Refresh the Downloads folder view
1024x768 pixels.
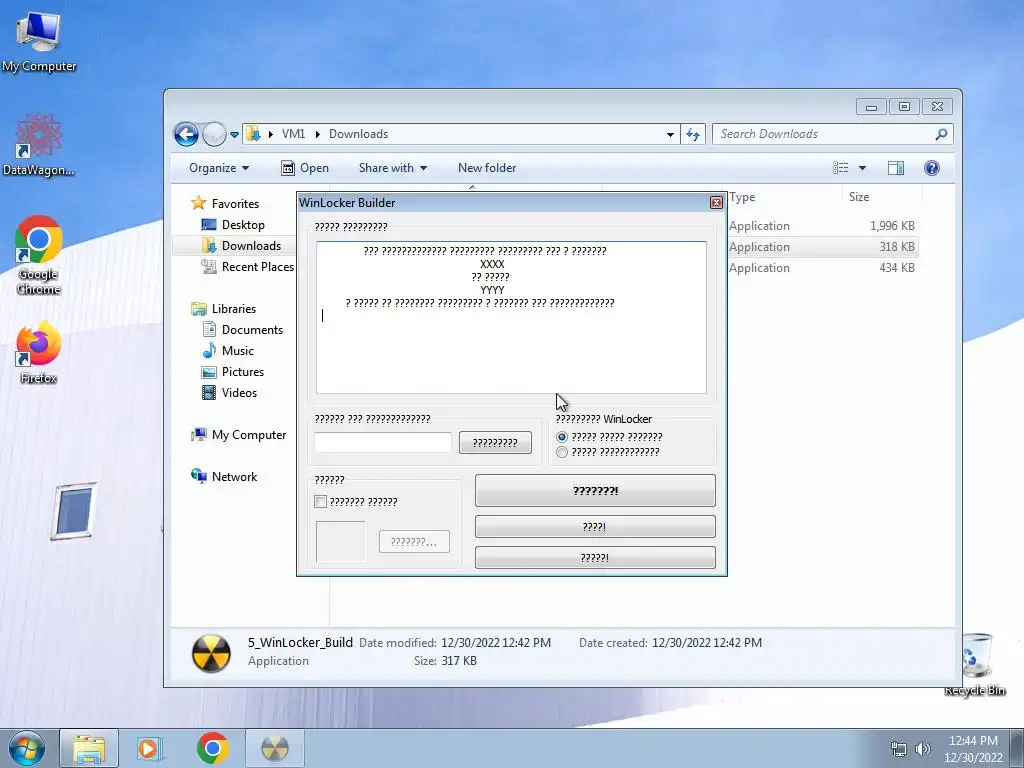(x=693, y=135)
